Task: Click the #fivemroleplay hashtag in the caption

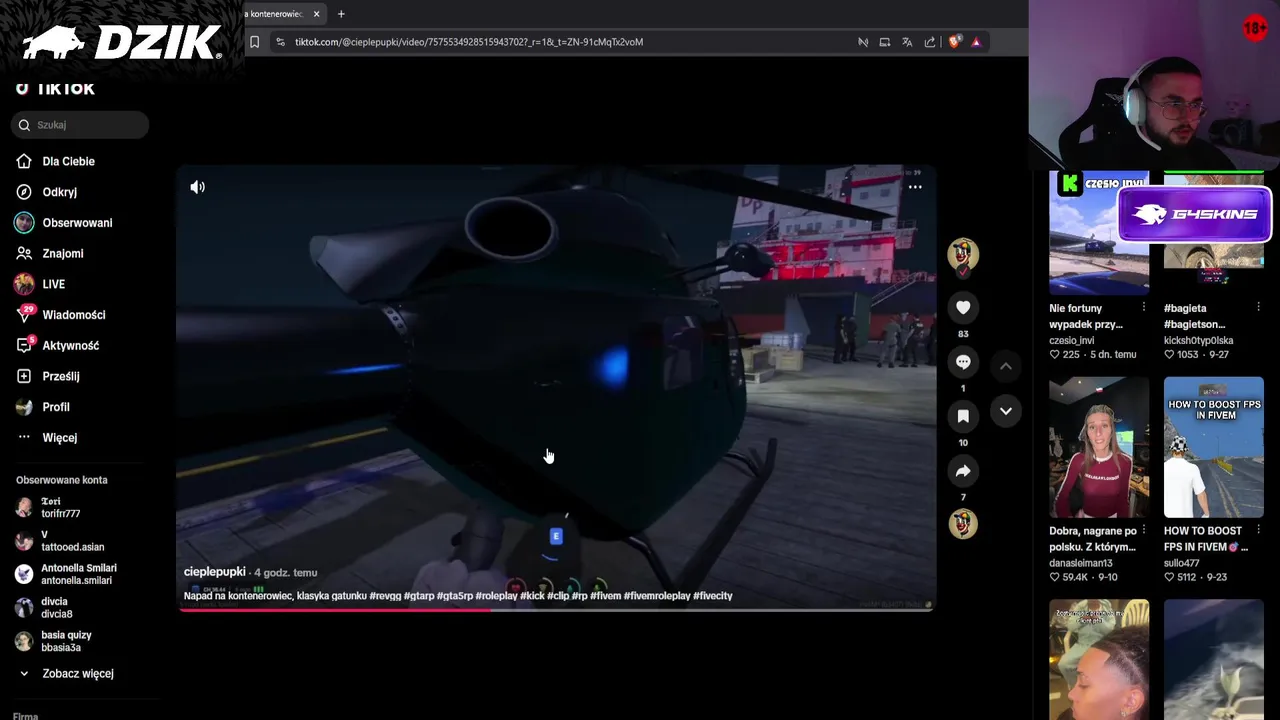Action: tap(657, 596)
